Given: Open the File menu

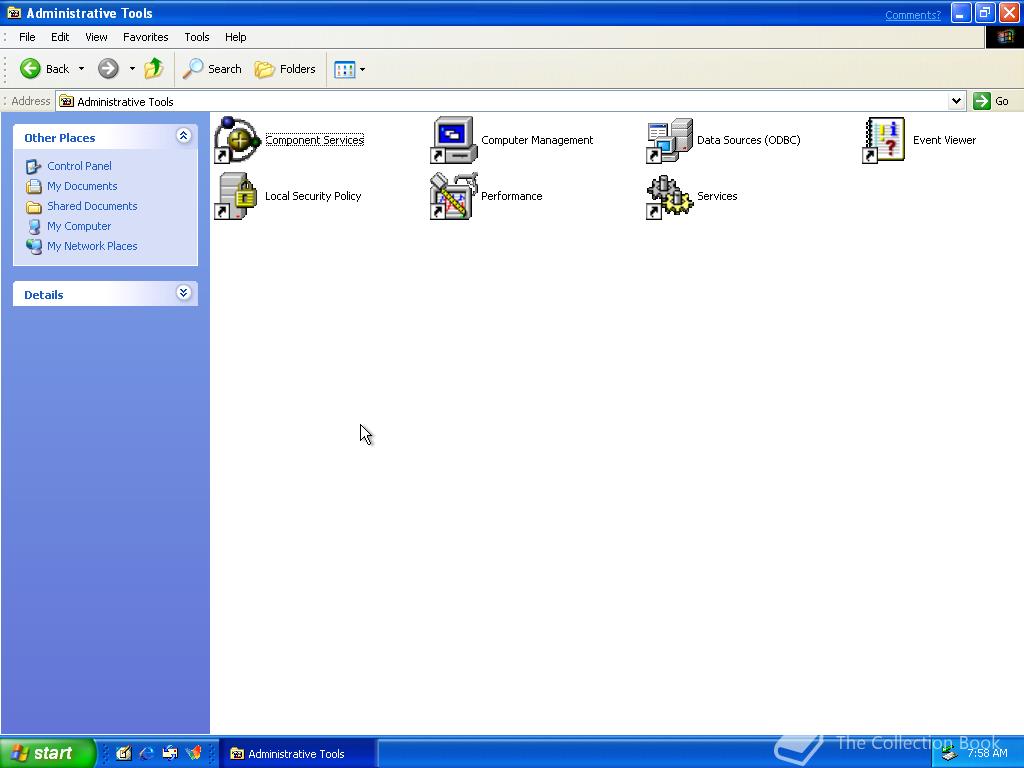Looking at the screenshot, I should (27, 37).
